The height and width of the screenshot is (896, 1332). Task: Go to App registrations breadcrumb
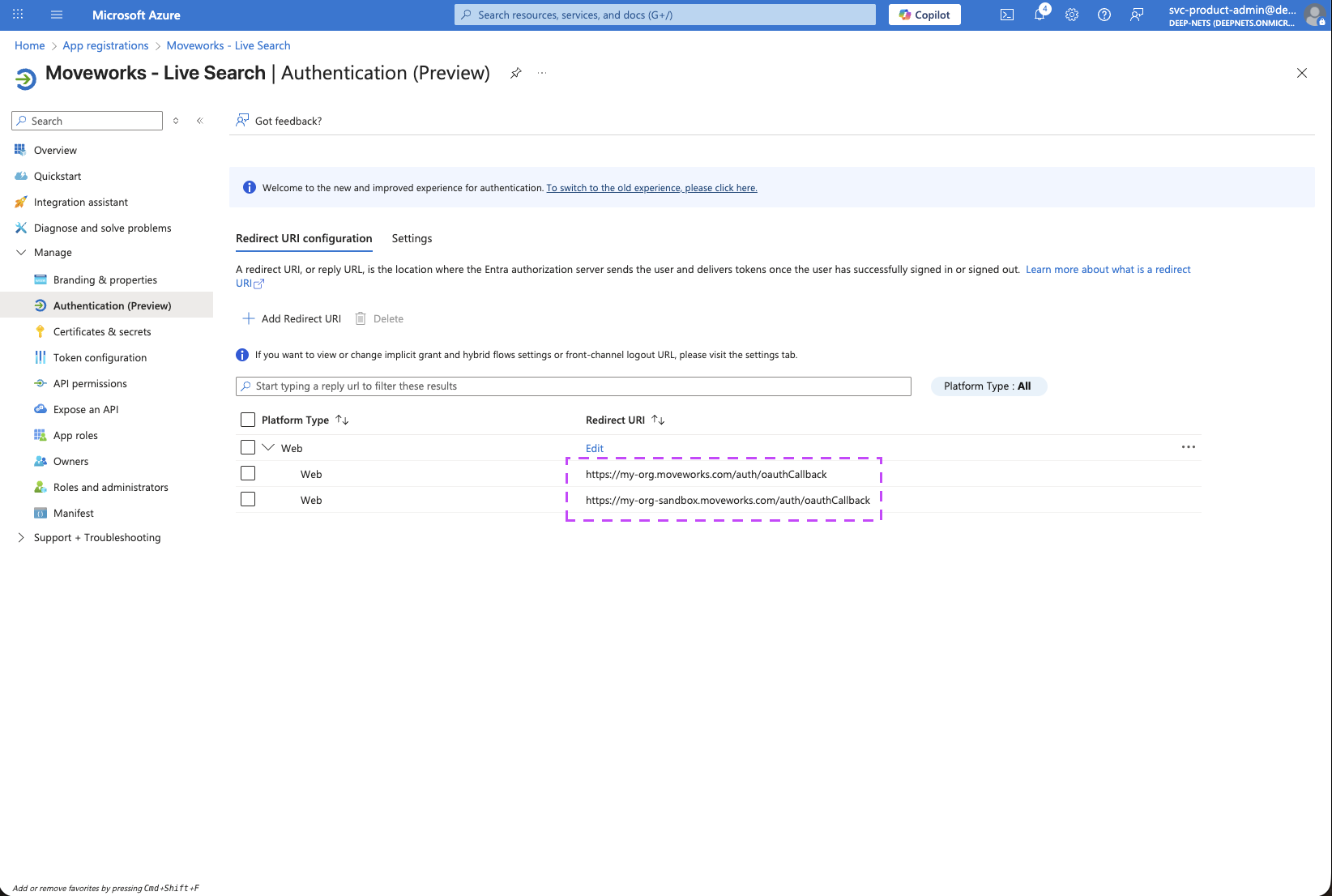105,45
